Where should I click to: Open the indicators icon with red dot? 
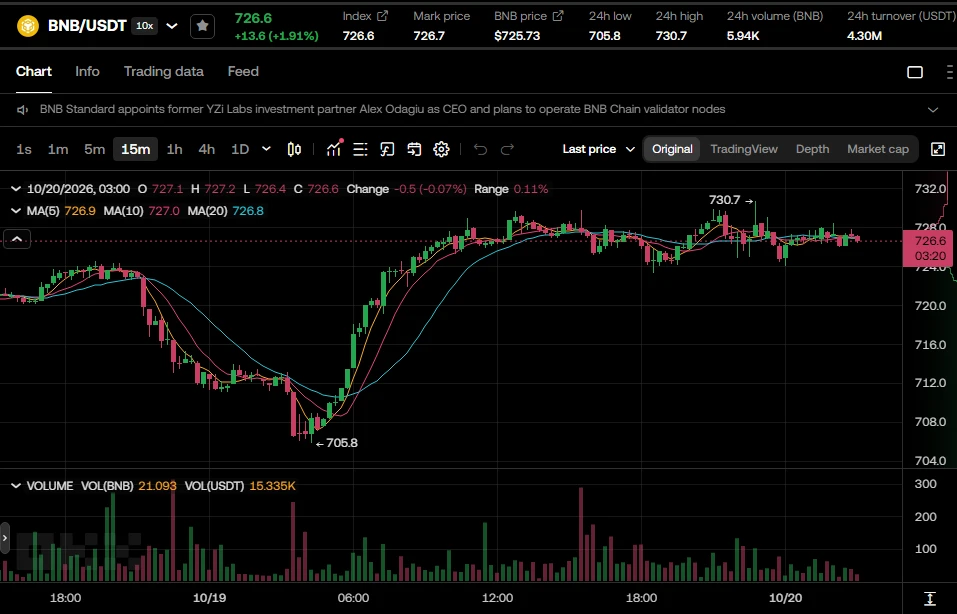334,148
